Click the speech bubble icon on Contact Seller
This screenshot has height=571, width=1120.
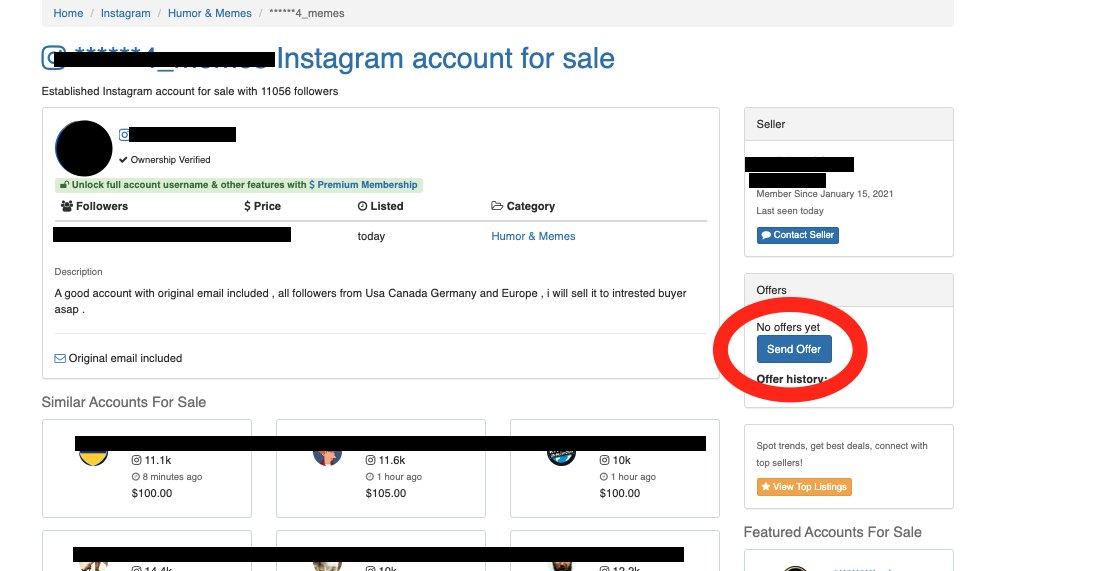[766, 235]
